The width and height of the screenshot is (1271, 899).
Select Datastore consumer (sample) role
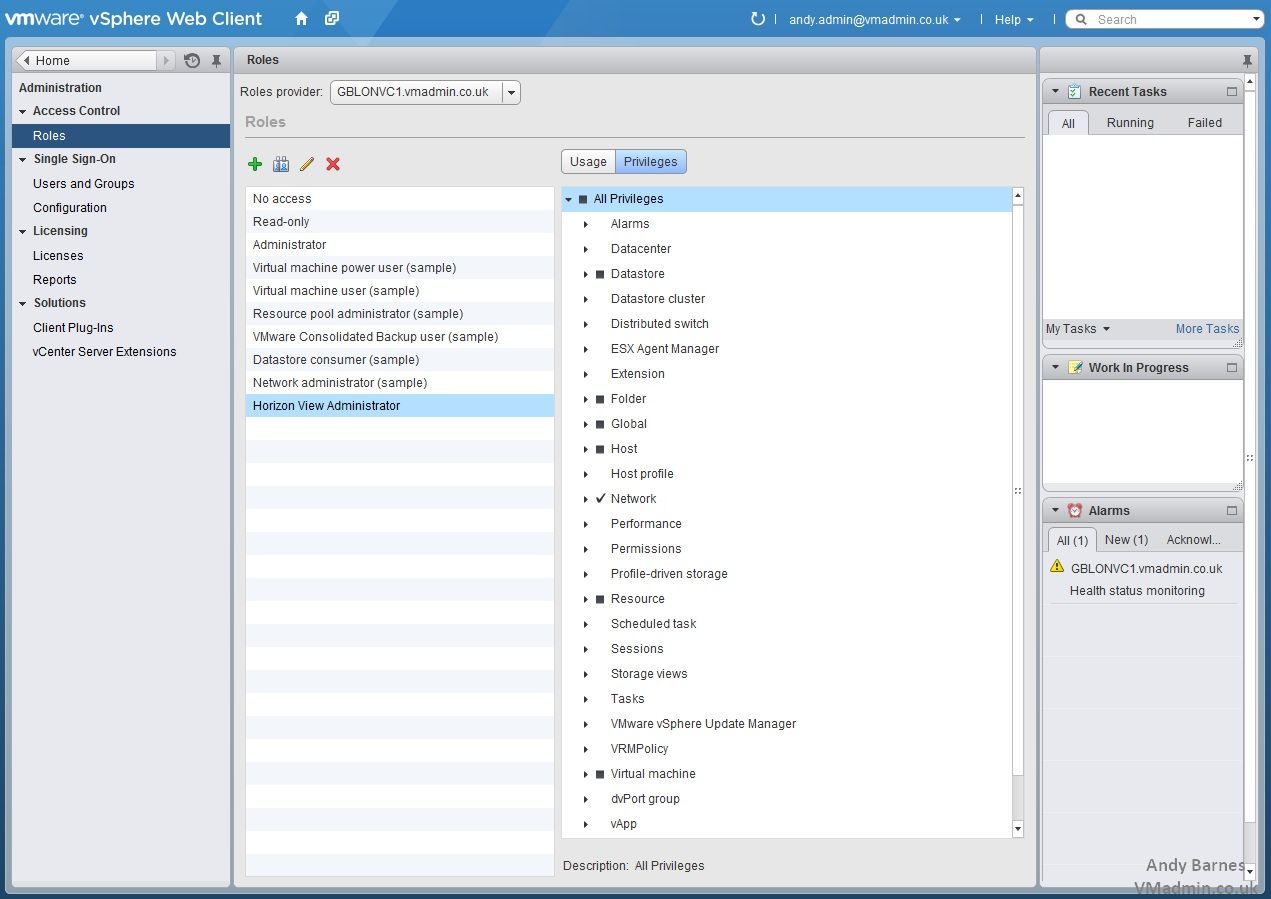pos(400,360)
